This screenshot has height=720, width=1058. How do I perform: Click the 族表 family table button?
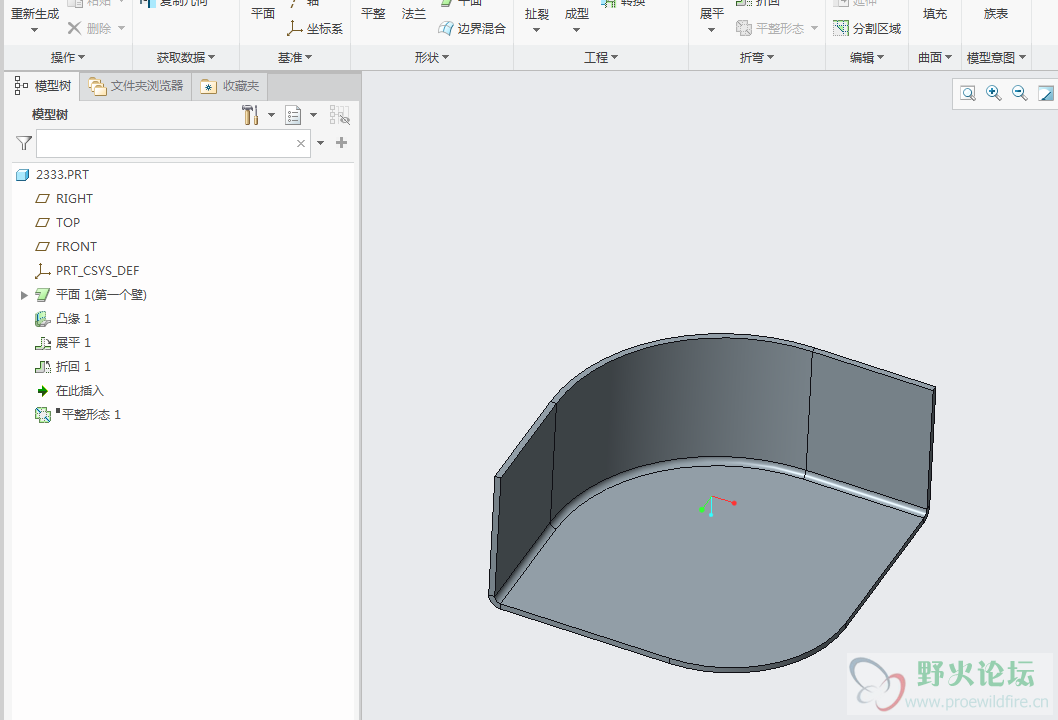coord(995,13)
